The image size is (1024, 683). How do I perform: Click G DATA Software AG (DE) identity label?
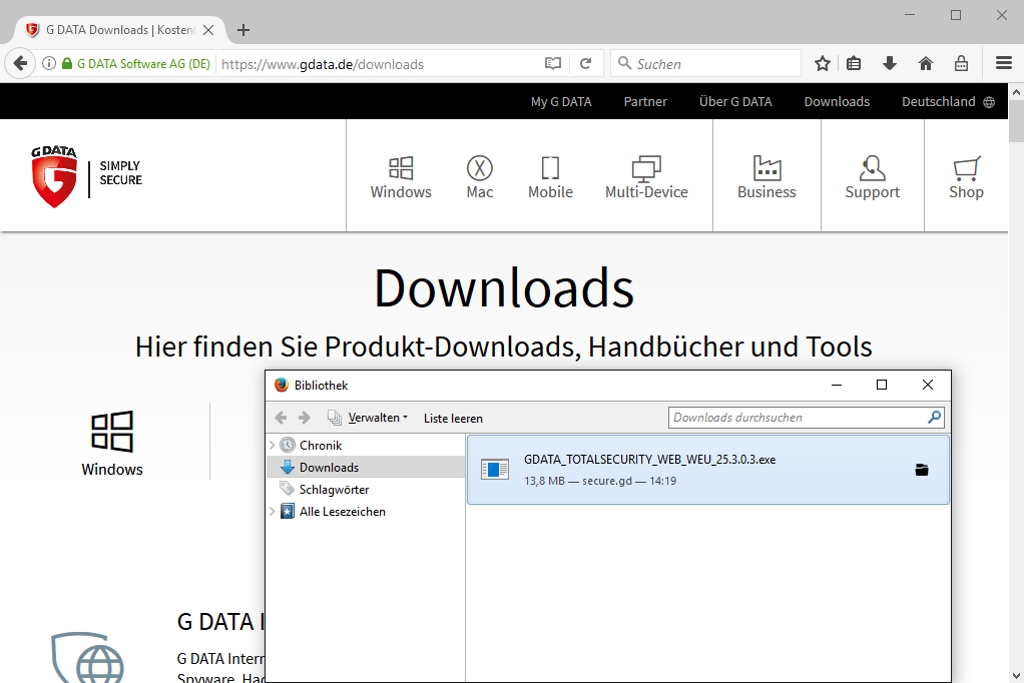click(144, 63)
